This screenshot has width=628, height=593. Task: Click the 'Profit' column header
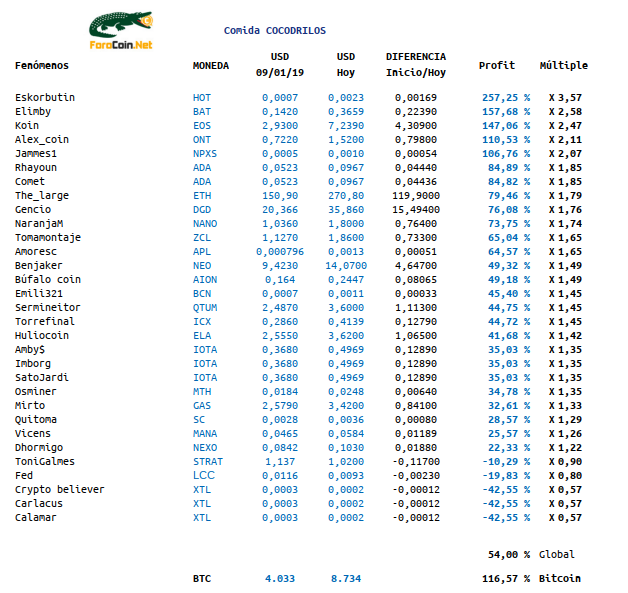(497, 66)
